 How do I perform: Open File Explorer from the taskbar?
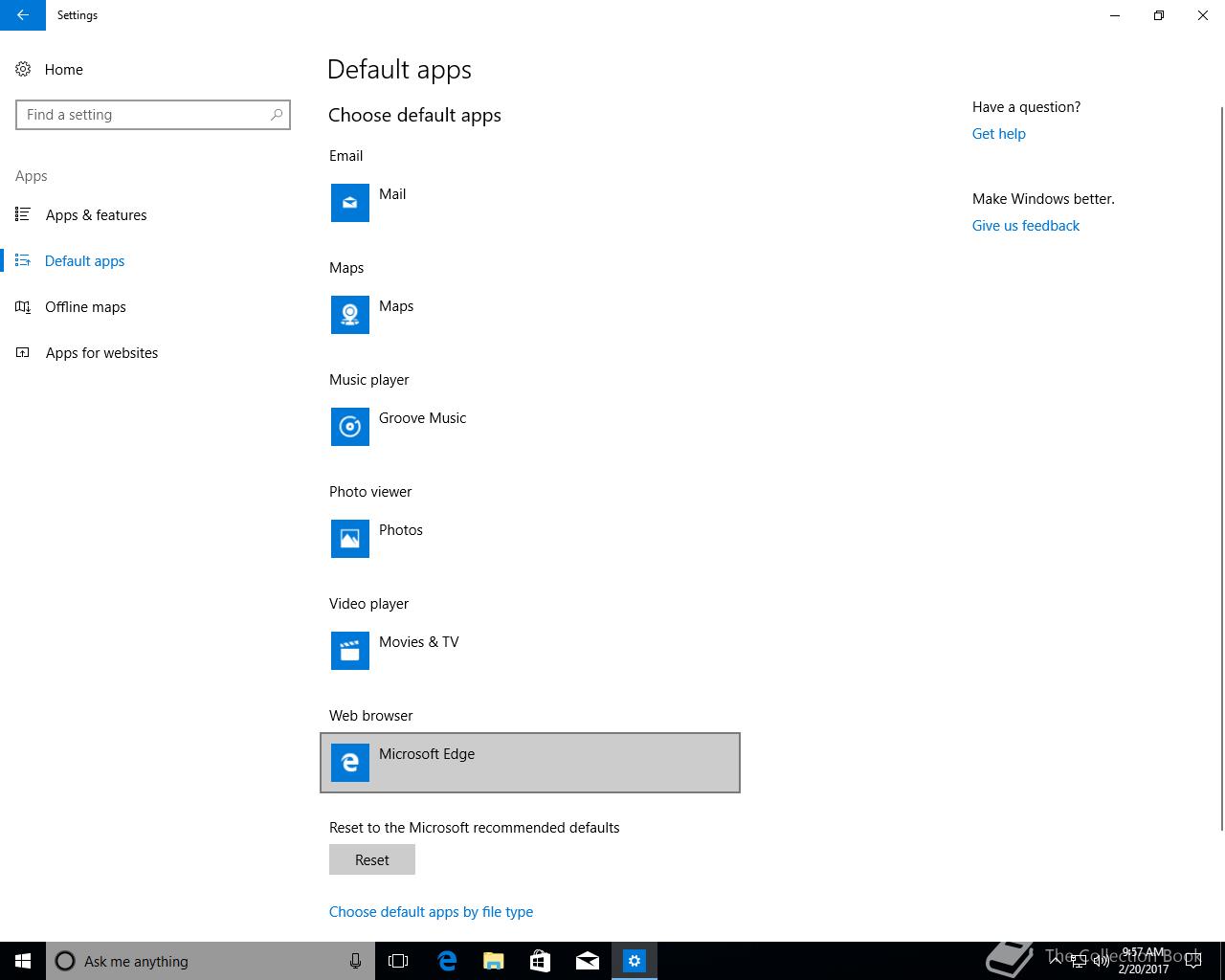[x=493, y=961]
